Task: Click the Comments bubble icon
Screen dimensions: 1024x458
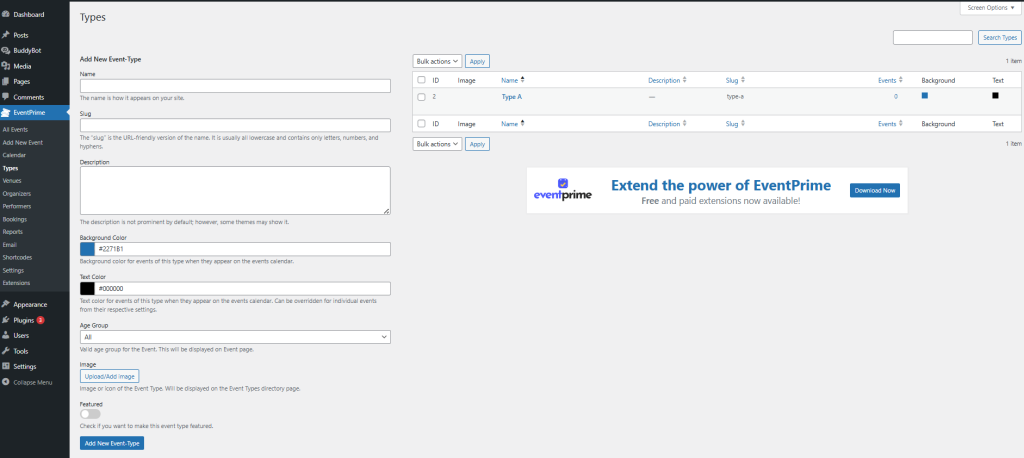Action: (x=6, y=97)
